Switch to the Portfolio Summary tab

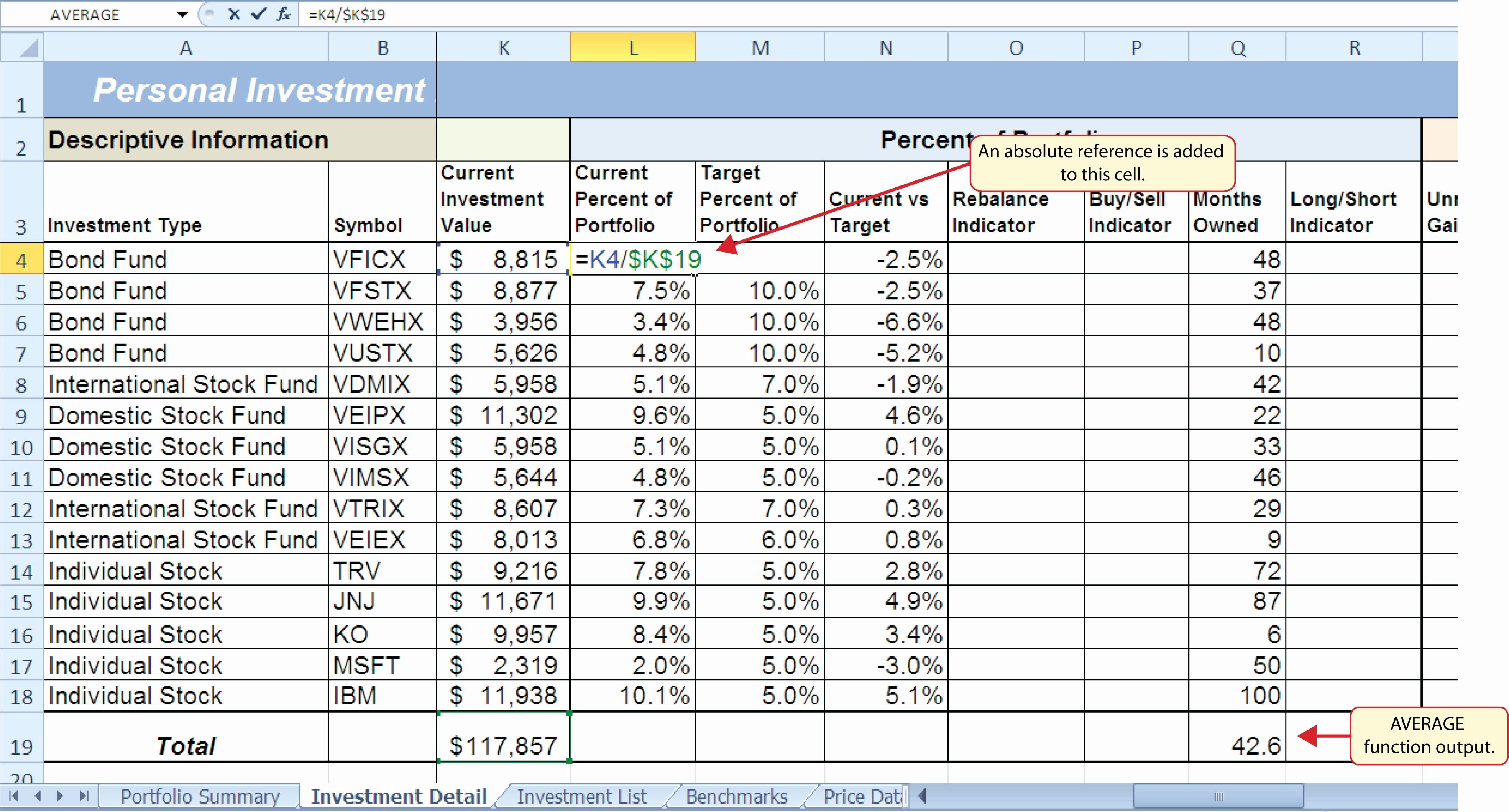coord(200,796)
